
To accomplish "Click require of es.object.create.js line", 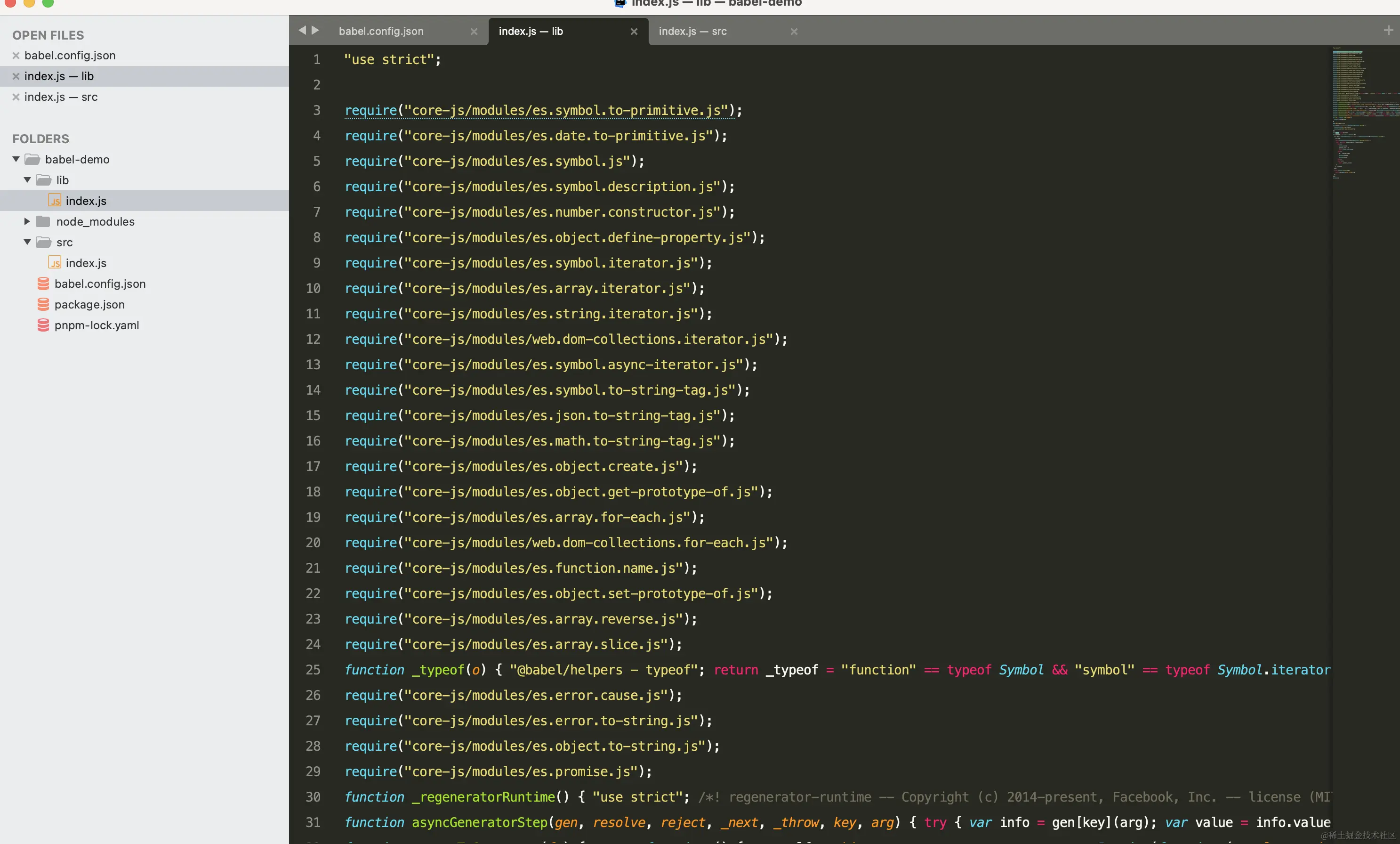I will pos(521,466).
